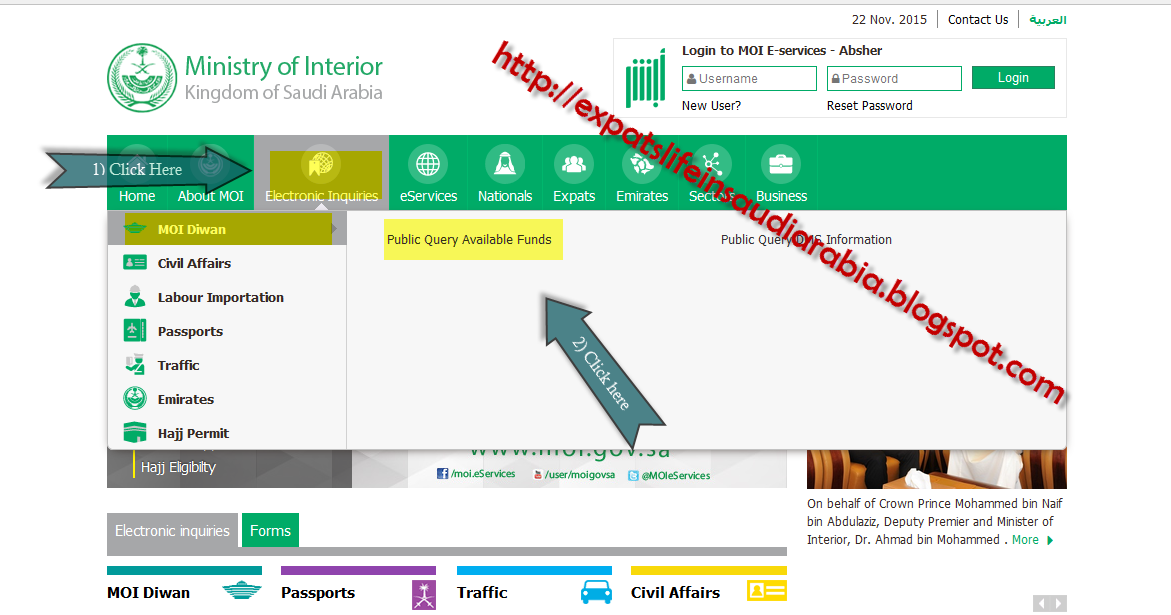Viewport: 1171px width, 615px height.
Task: Click the purple Passports palm icon at bottom
Action: (423, 595)
